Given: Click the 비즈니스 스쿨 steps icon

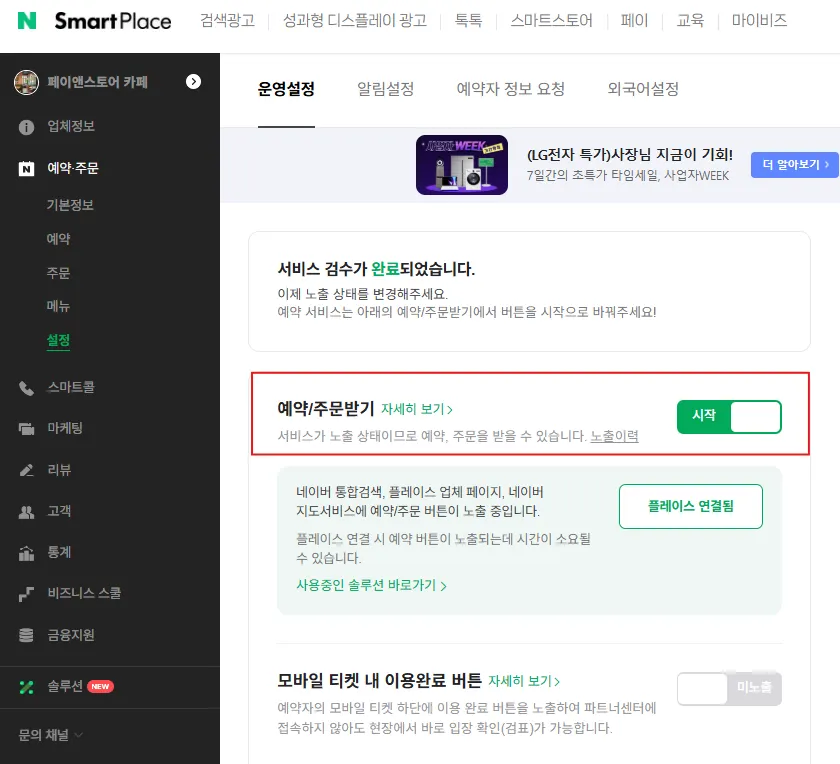Looking at the screenshot, I should point(26,594).
